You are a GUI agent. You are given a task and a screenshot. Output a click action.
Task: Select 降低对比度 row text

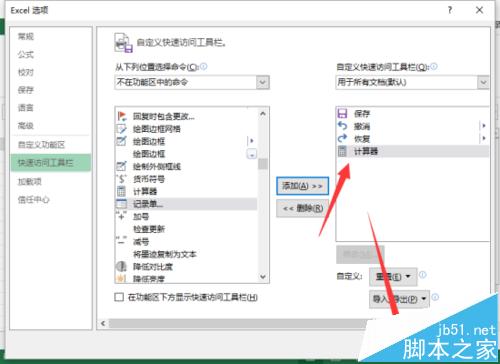click(x=153, y=266)
